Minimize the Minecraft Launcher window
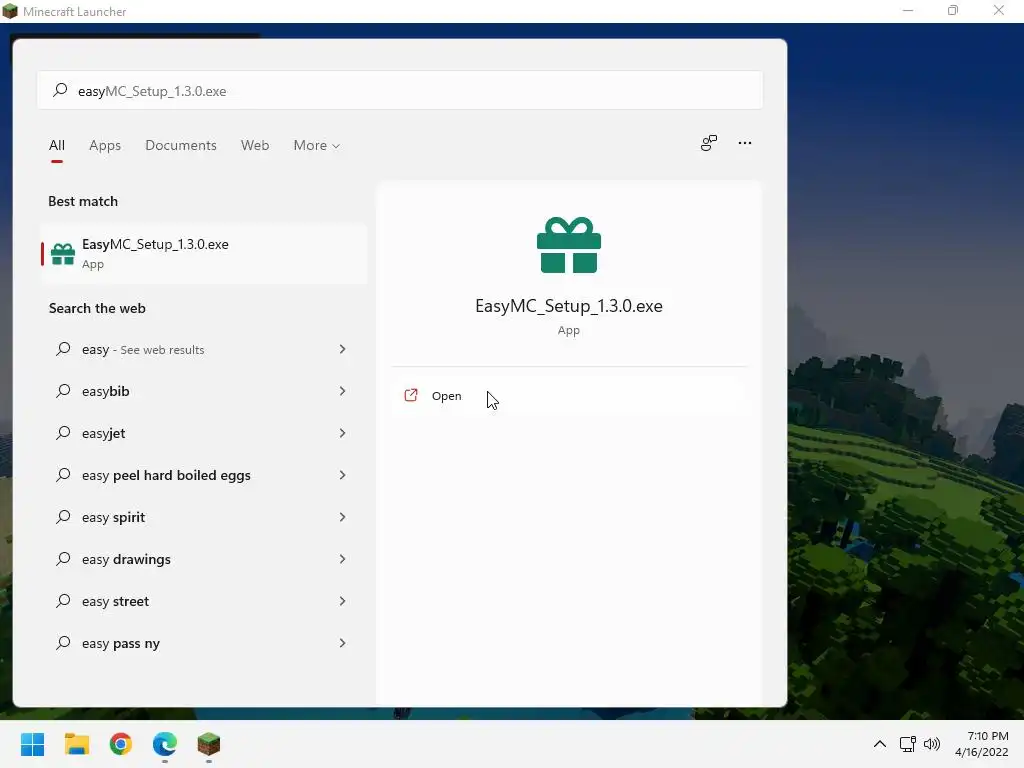 908,11
